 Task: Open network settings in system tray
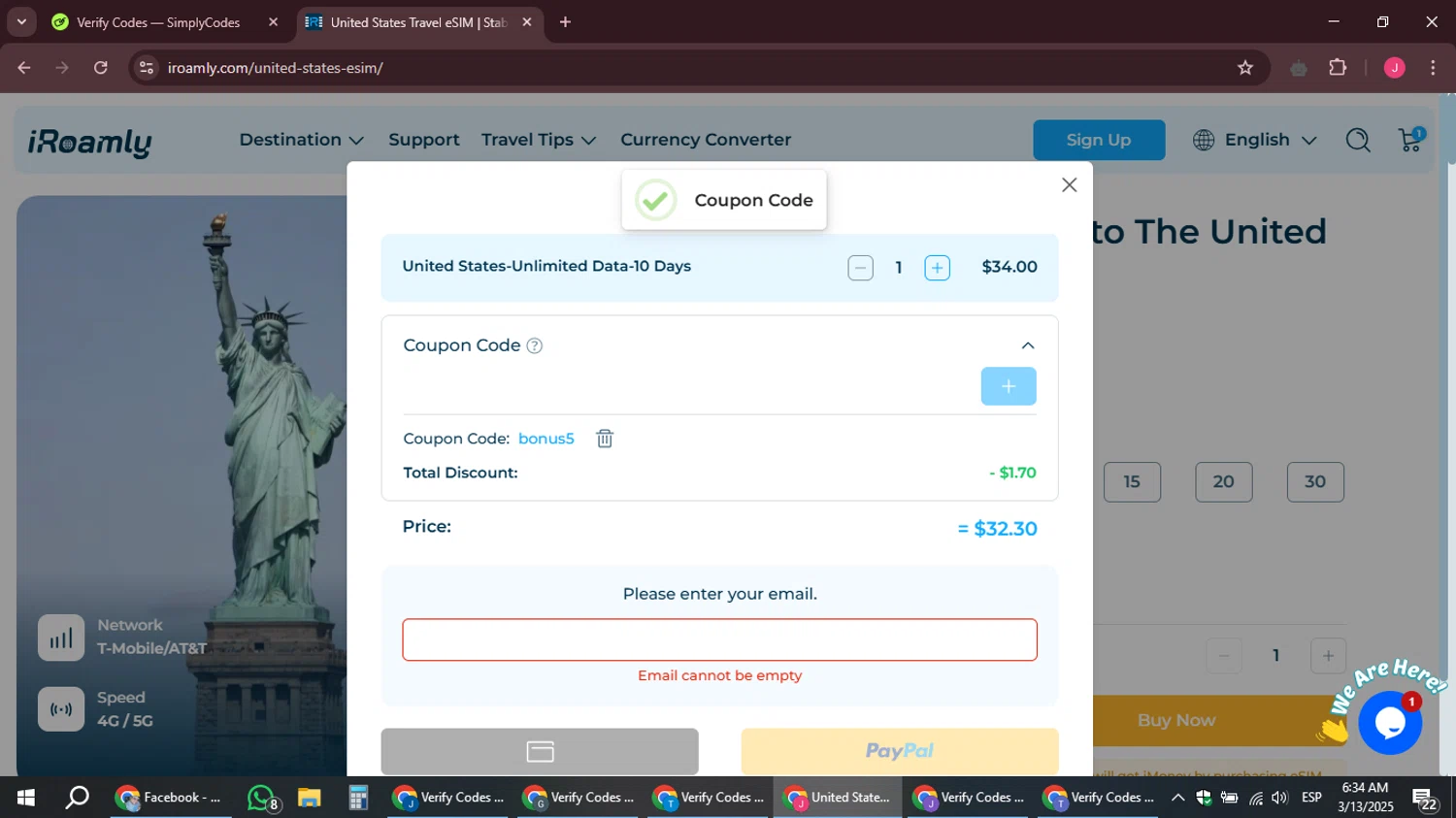click(x=1256, y=798)
